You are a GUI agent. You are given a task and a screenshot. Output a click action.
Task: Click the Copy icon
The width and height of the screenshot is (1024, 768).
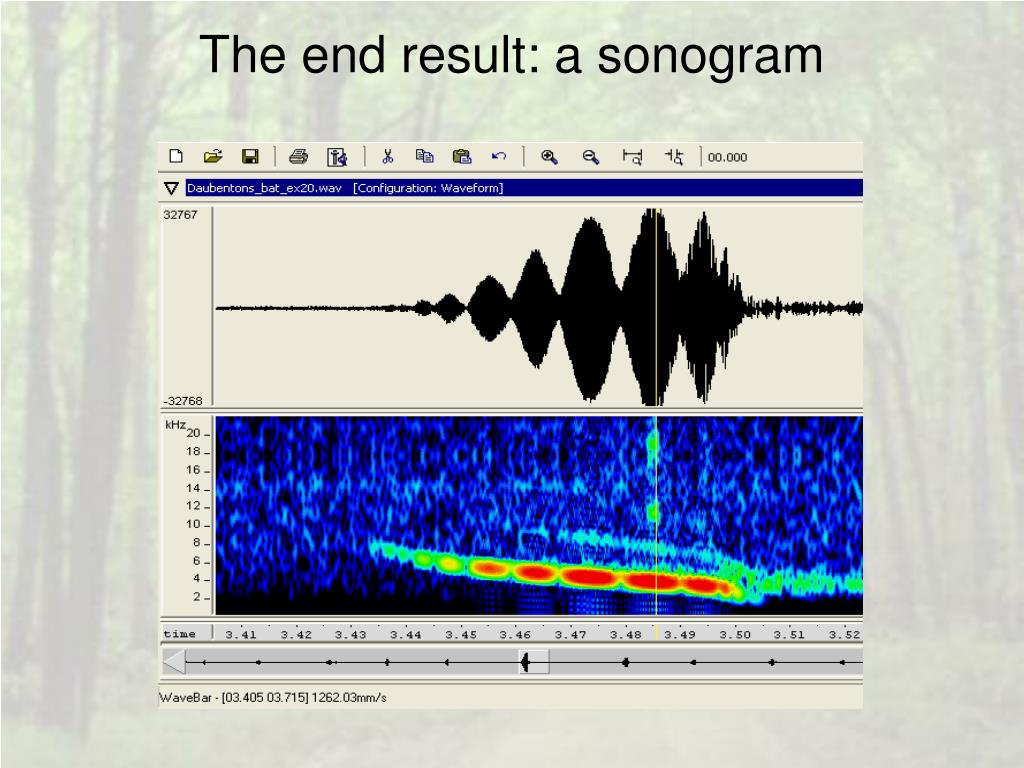click(x=424, y=156)
